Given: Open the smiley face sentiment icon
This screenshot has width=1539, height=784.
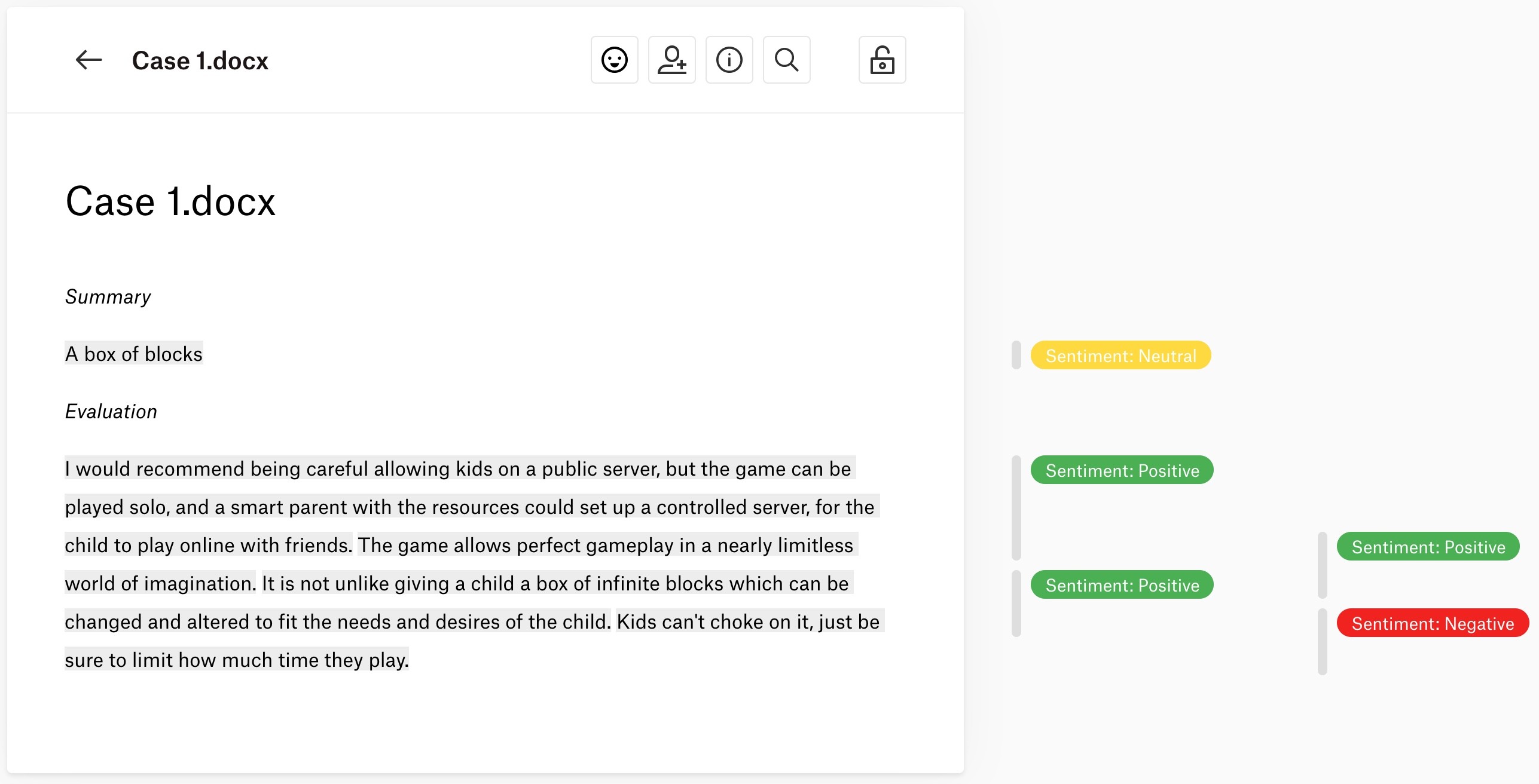Looking at the screenshot, I should [614, 60].
